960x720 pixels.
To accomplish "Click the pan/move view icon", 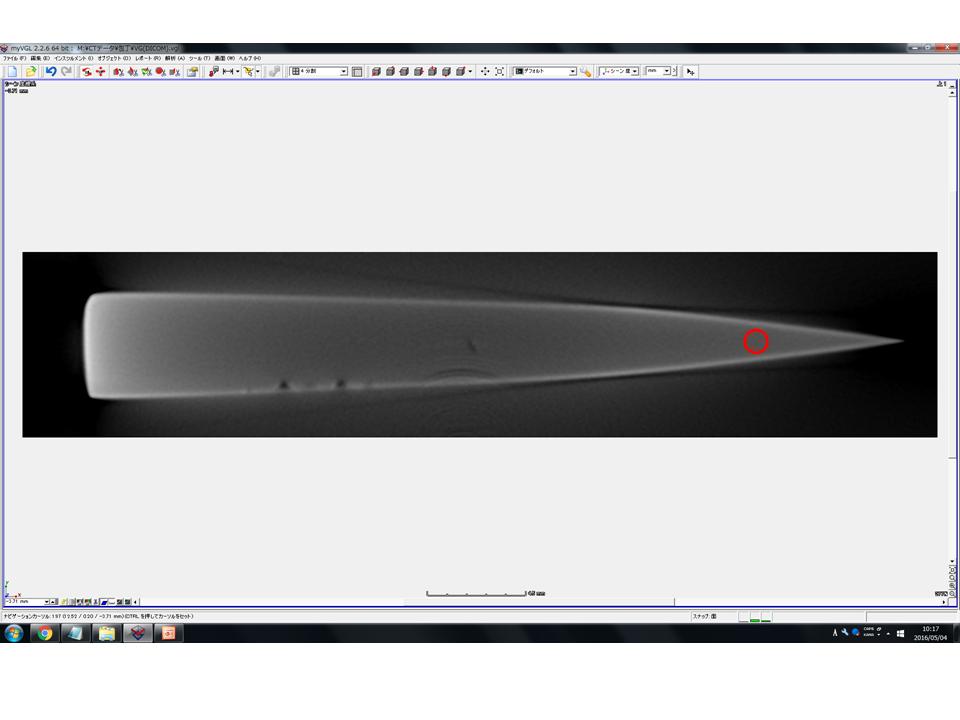I will [x=485, y=72].
